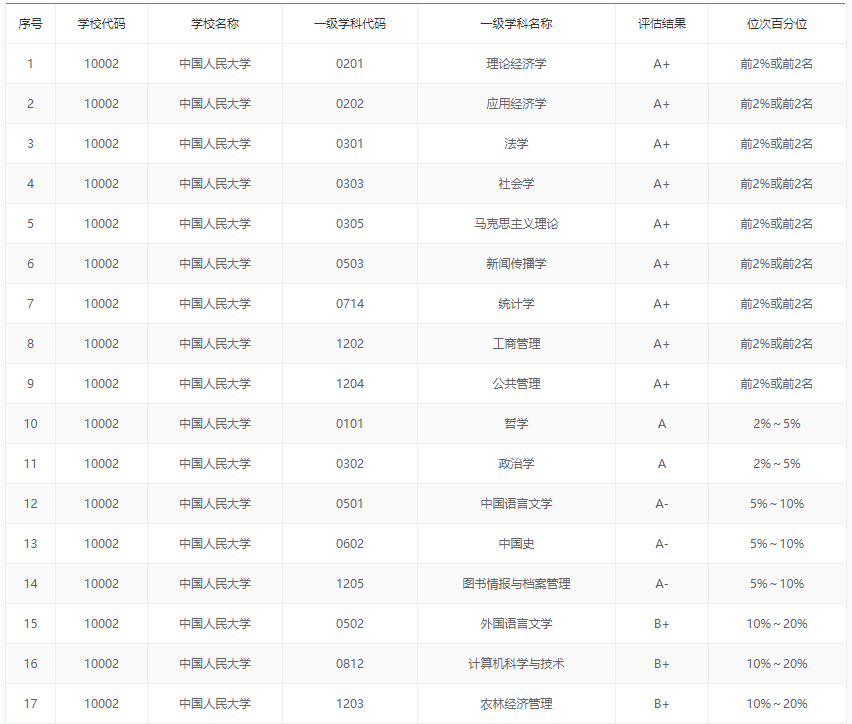The height and width of the screenshot is (724, 852).
Task: Click the A+ result for 公共管理
Action: coord(662,384)
